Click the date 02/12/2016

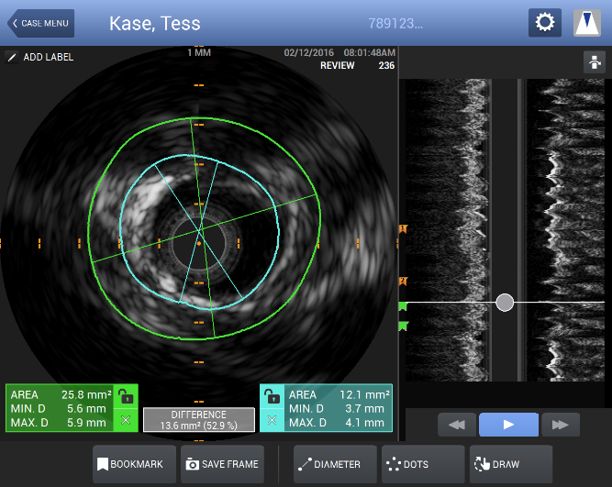(309, 53)
